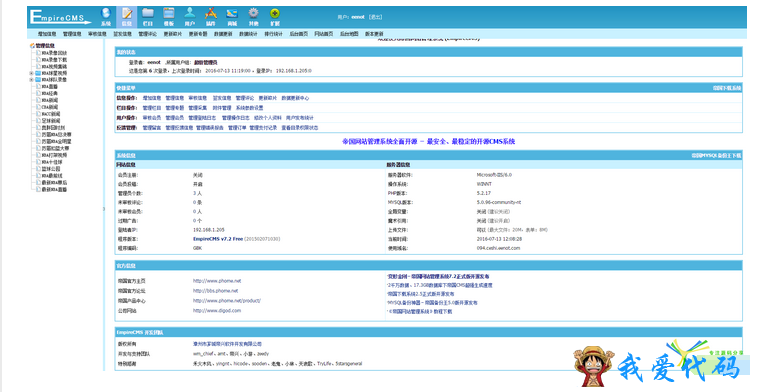The image size is (757, 392).
Task: Open 附件管理 quick menu link
Action: (222, 108)
